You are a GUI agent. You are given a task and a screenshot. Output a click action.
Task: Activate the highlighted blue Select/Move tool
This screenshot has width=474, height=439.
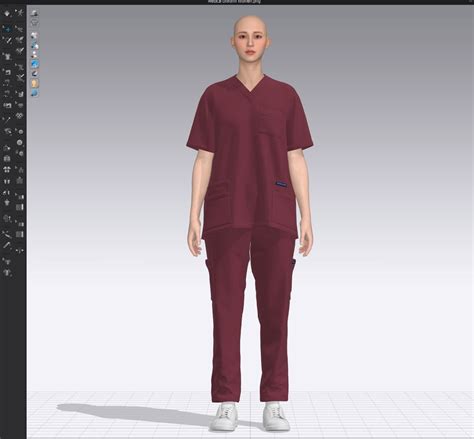(7, 29)
